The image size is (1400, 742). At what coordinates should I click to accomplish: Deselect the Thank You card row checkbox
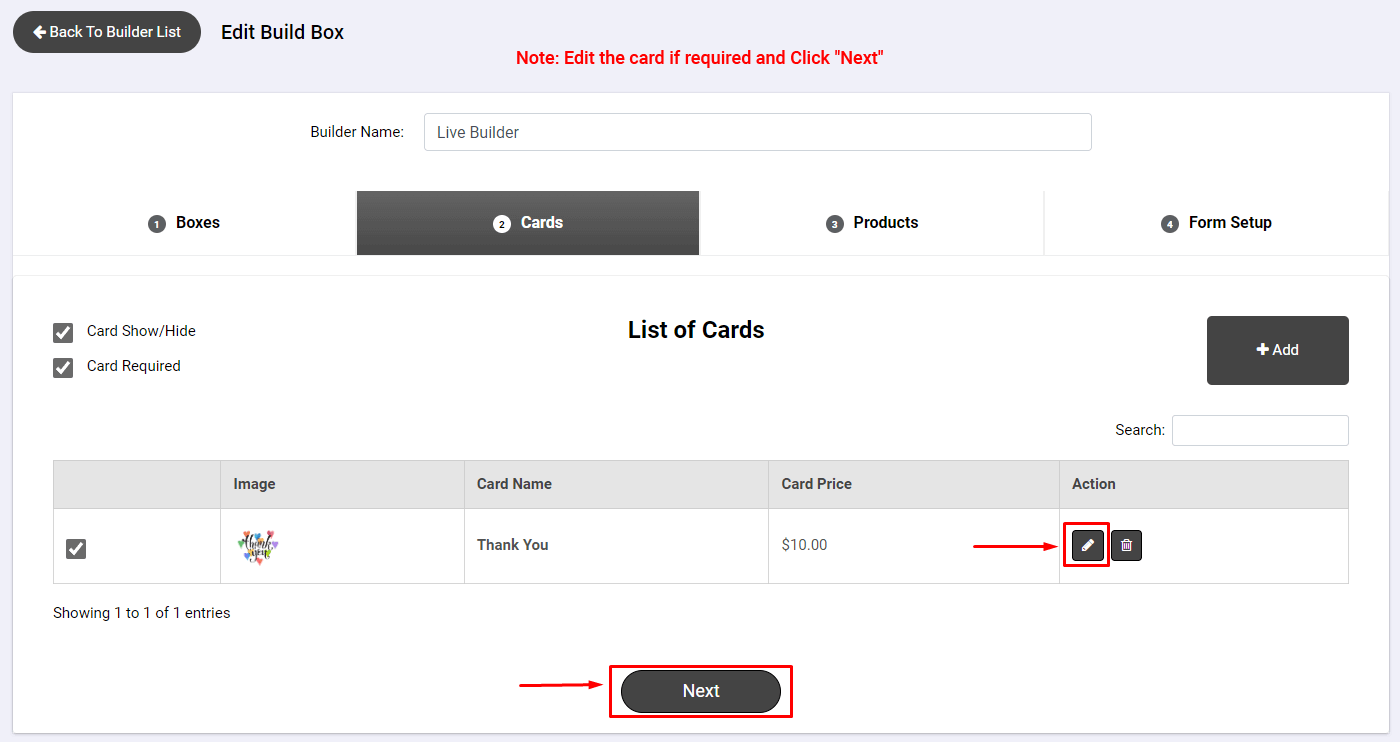76,549
